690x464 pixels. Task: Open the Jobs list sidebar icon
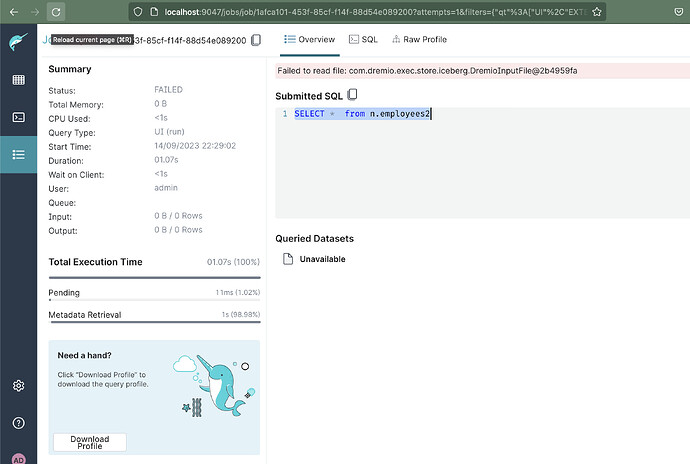click(x=18, y=155)
